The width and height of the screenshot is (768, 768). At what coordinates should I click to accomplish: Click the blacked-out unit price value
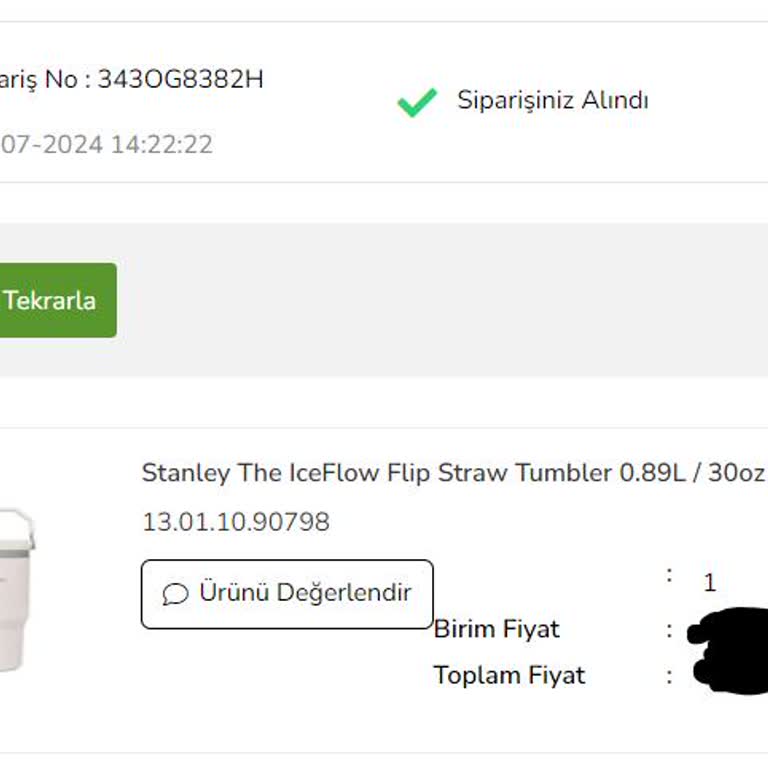tap(730, 630)
